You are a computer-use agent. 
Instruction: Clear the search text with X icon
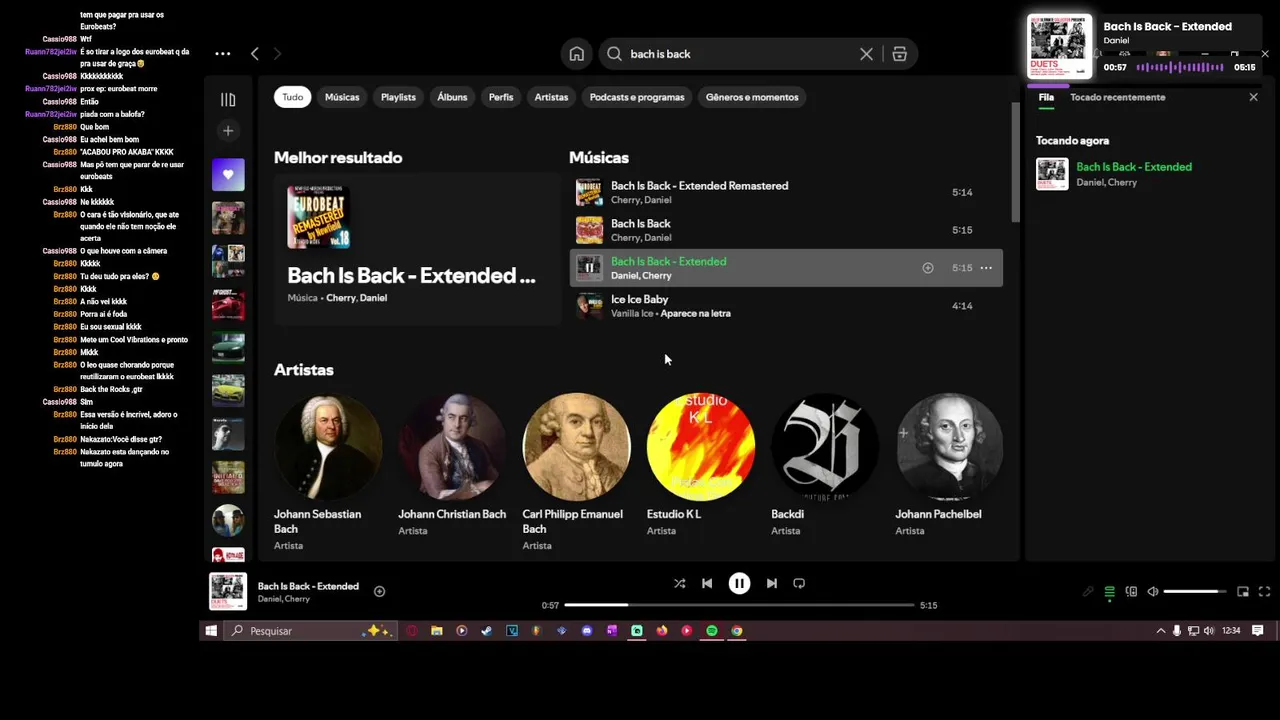pyautogui.click(x=866, y=54)
